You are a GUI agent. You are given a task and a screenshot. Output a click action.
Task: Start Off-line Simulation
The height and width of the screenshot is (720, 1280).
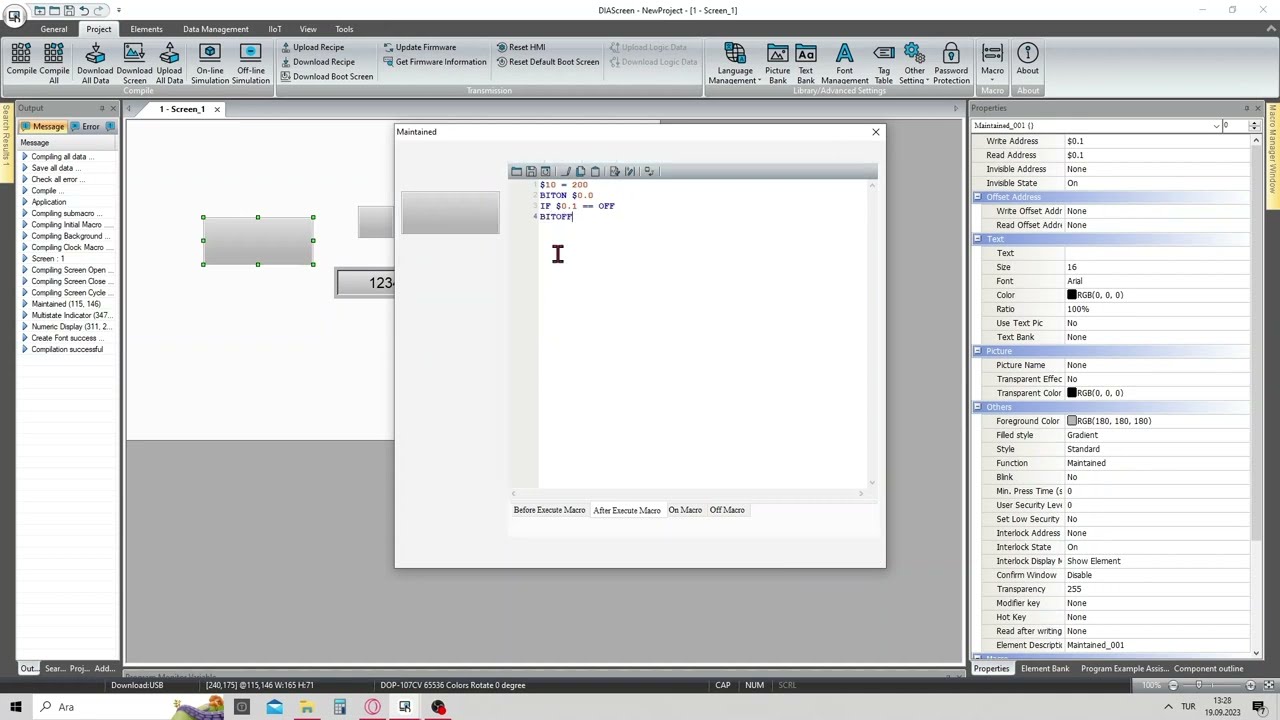(x=251, y=63)
